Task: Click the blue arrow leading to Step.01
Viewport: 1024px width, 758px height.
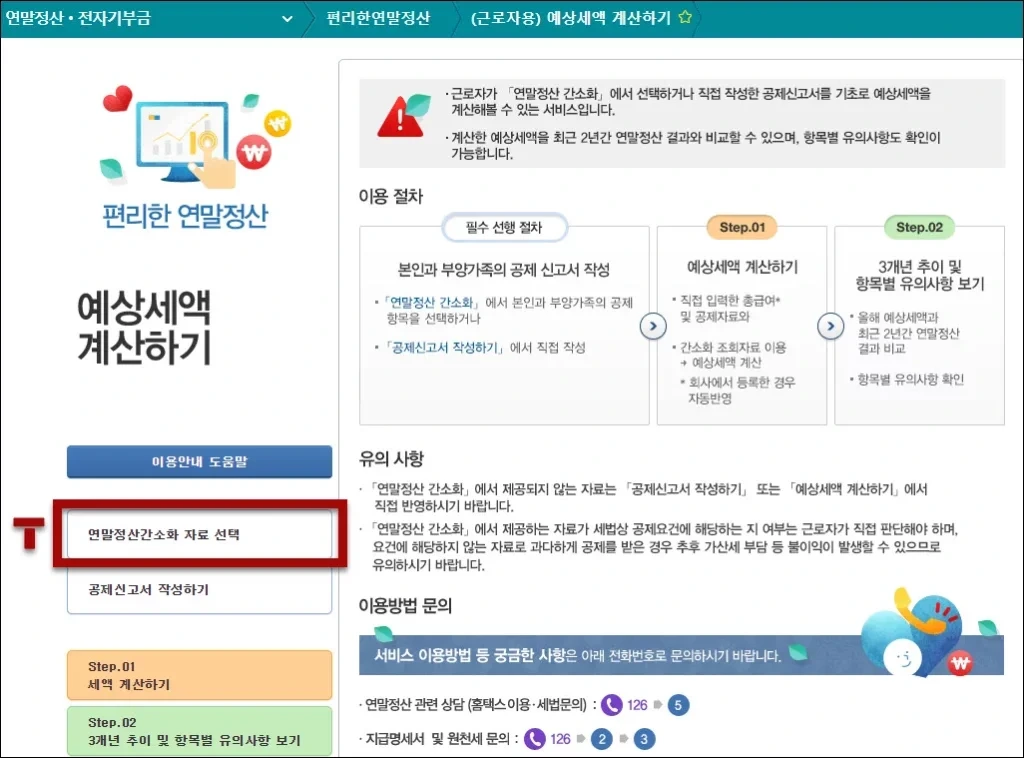Action: [x=653, y=325]
